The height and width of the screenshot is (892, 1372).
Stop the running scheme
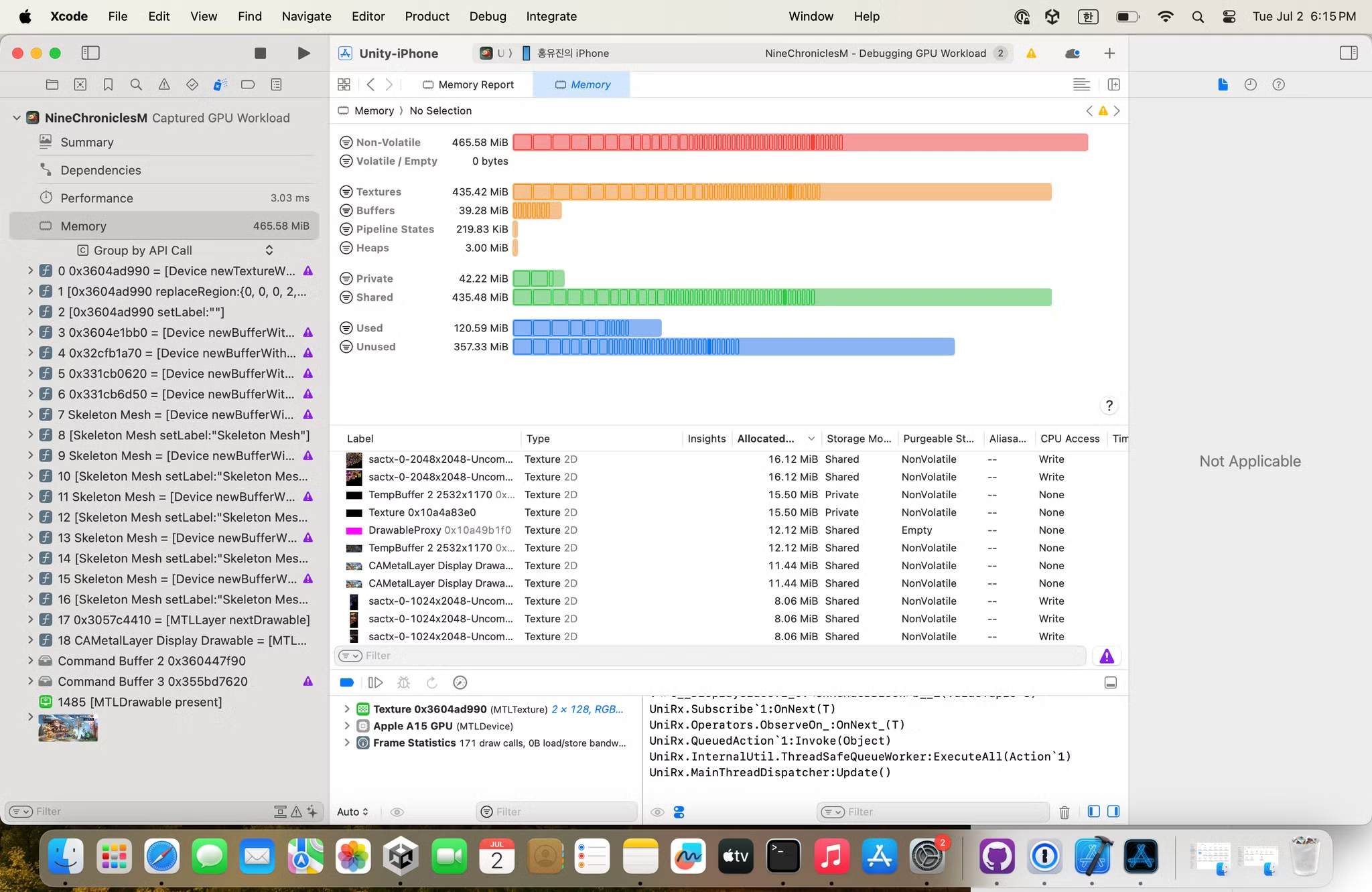point(261,53)
